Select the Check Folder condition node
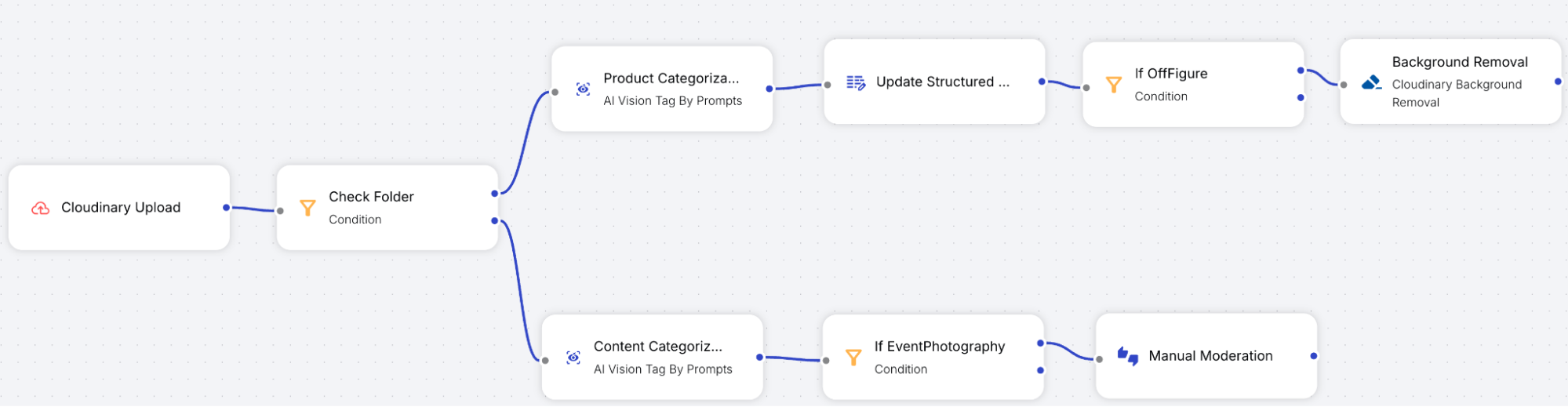The width and height of the screenshot is (1568, 407). [387, 208]
